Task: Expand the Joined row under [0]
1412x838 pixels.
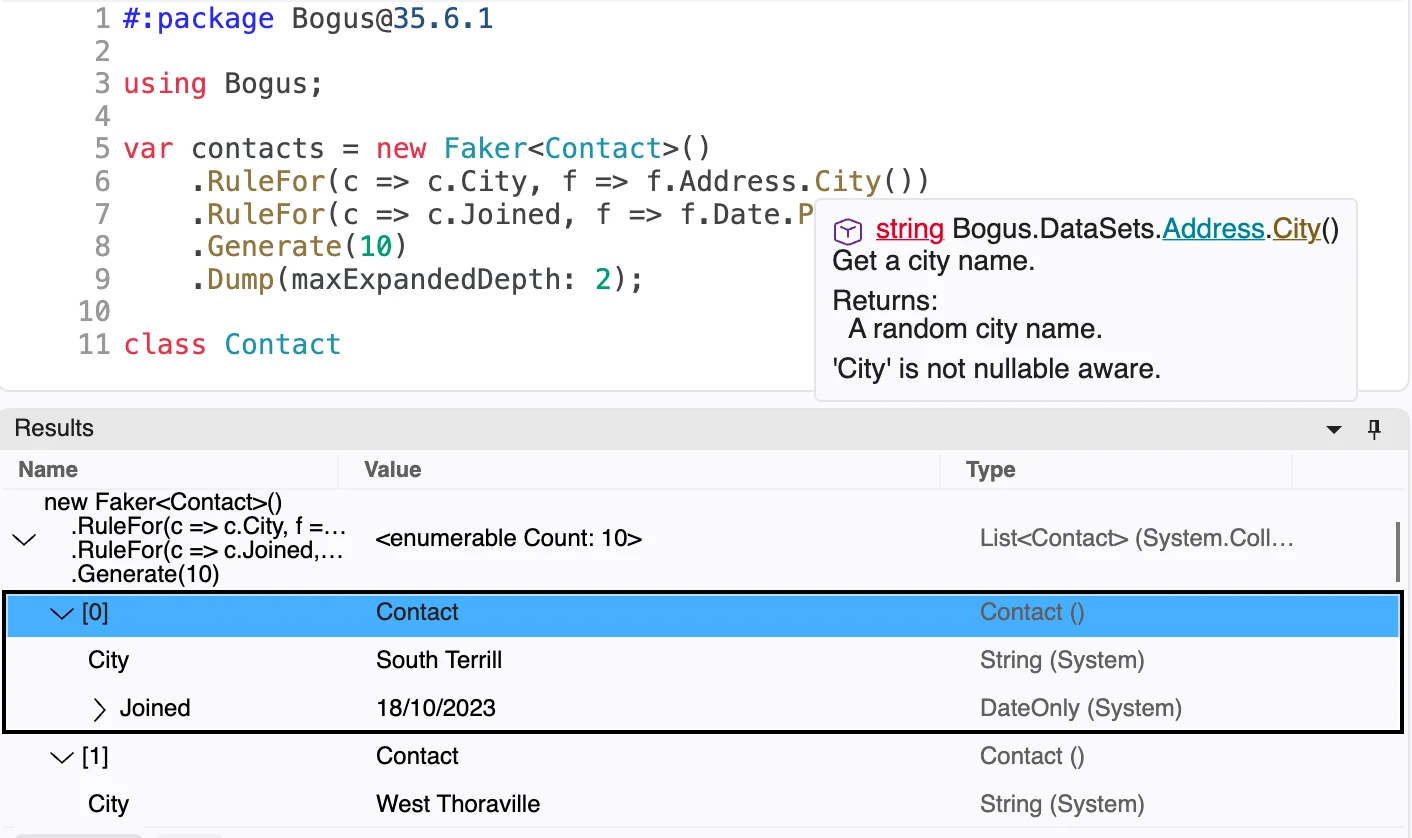Action: [99, 709]
